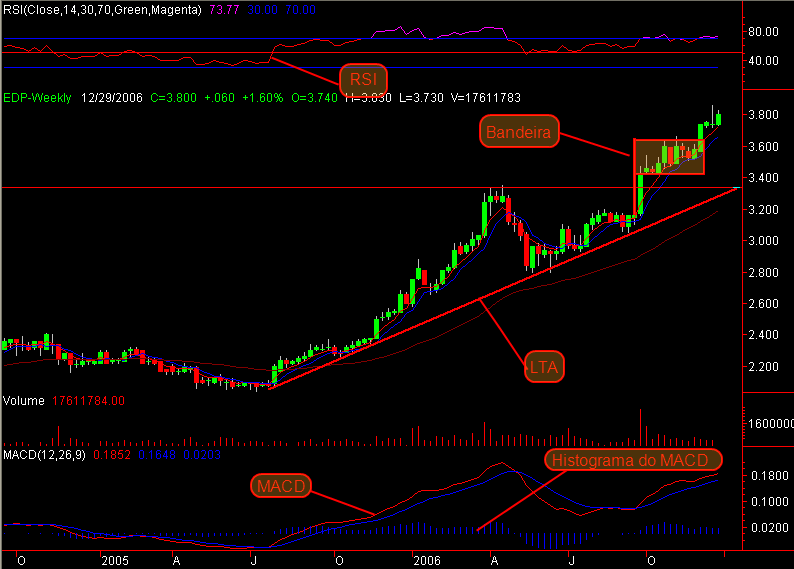Click the MACD histogram value 0.0203

click(x=202, y=455)
